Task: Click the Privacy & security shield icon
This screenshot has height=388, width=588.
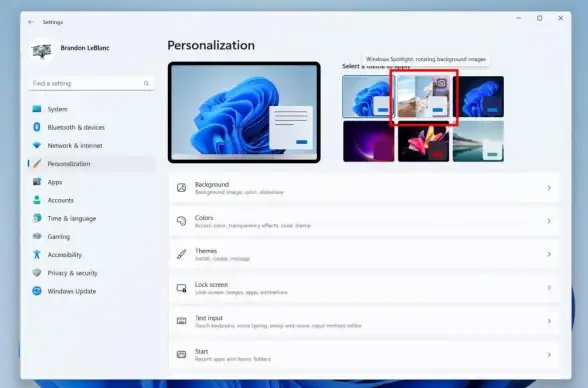Action: pos(37,273)
